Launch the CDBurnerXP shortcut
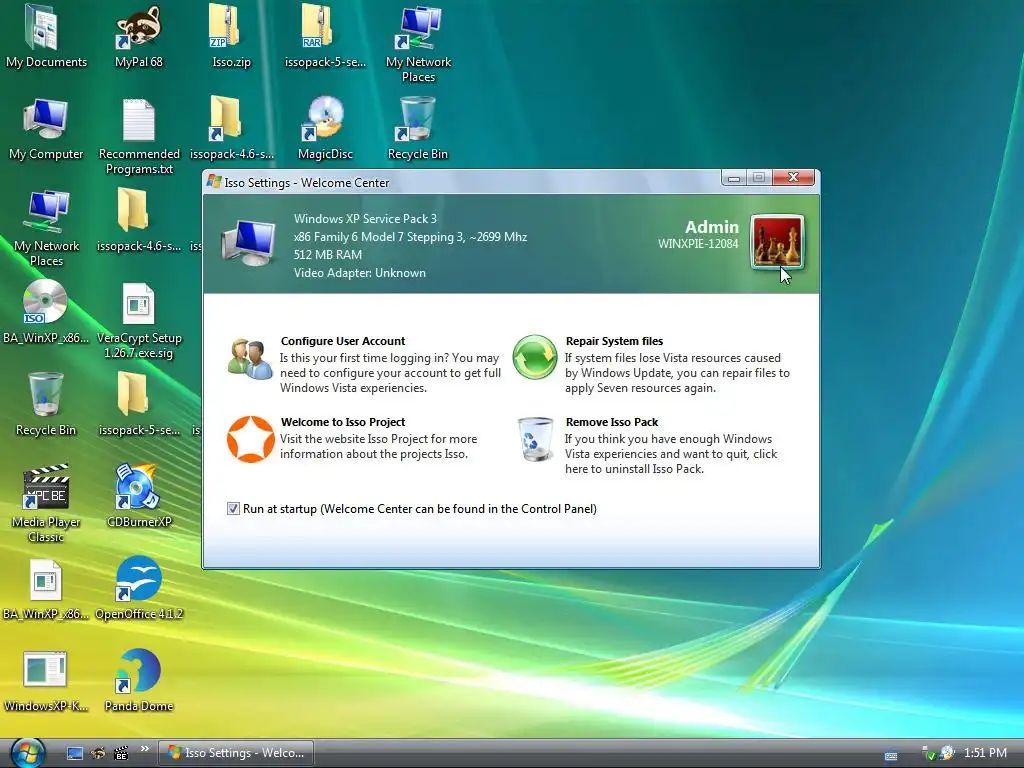 [138, 496]
